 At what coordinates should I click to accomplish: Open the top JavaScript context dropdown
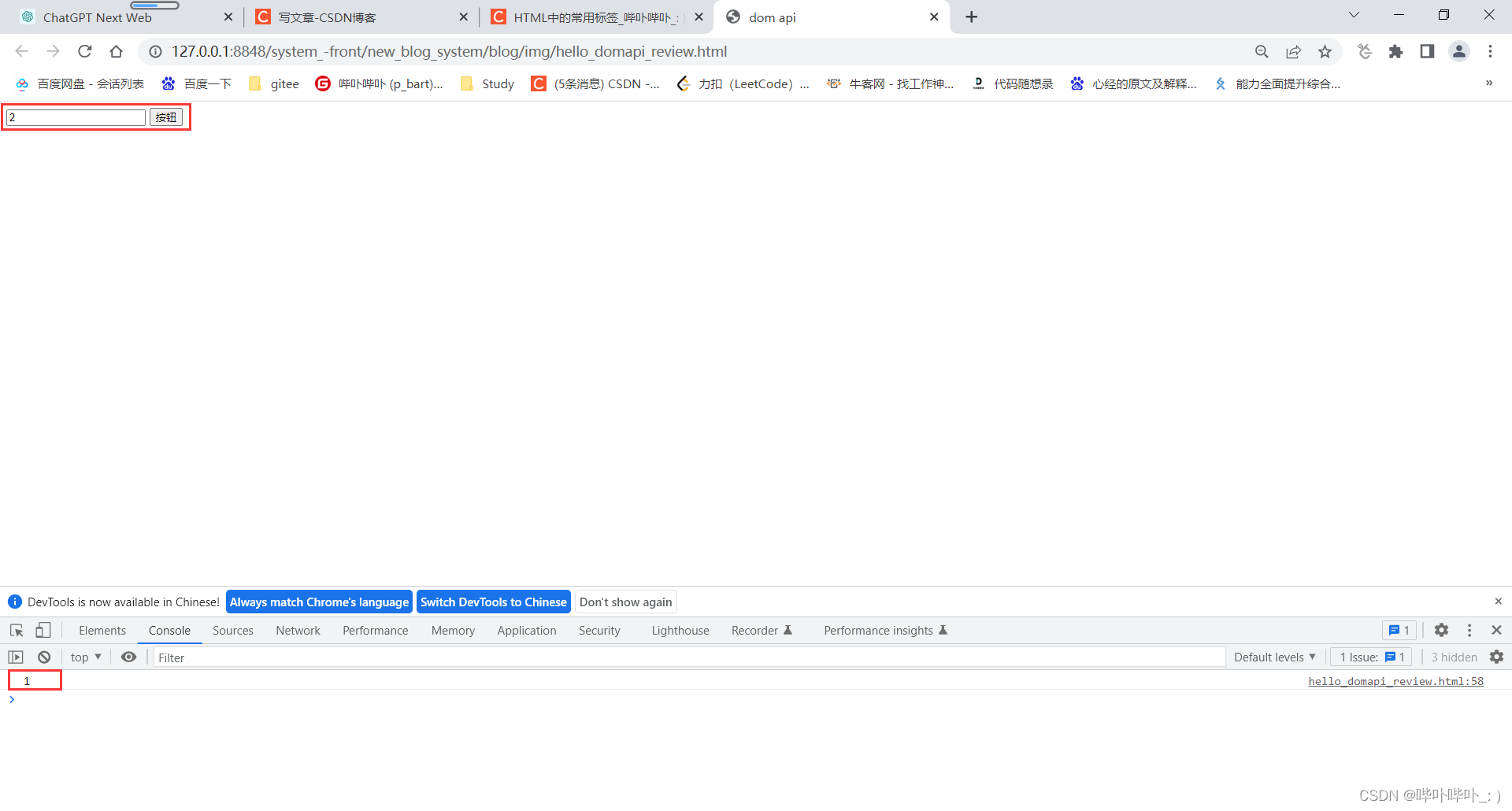tap(86, 657)
